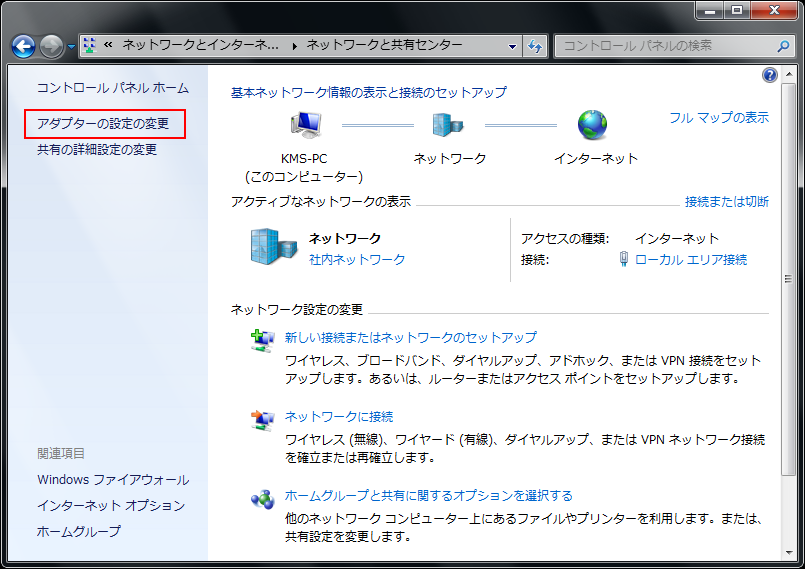
Task: Open 社内ネットワーク link
Action: (x=357, y=259)
